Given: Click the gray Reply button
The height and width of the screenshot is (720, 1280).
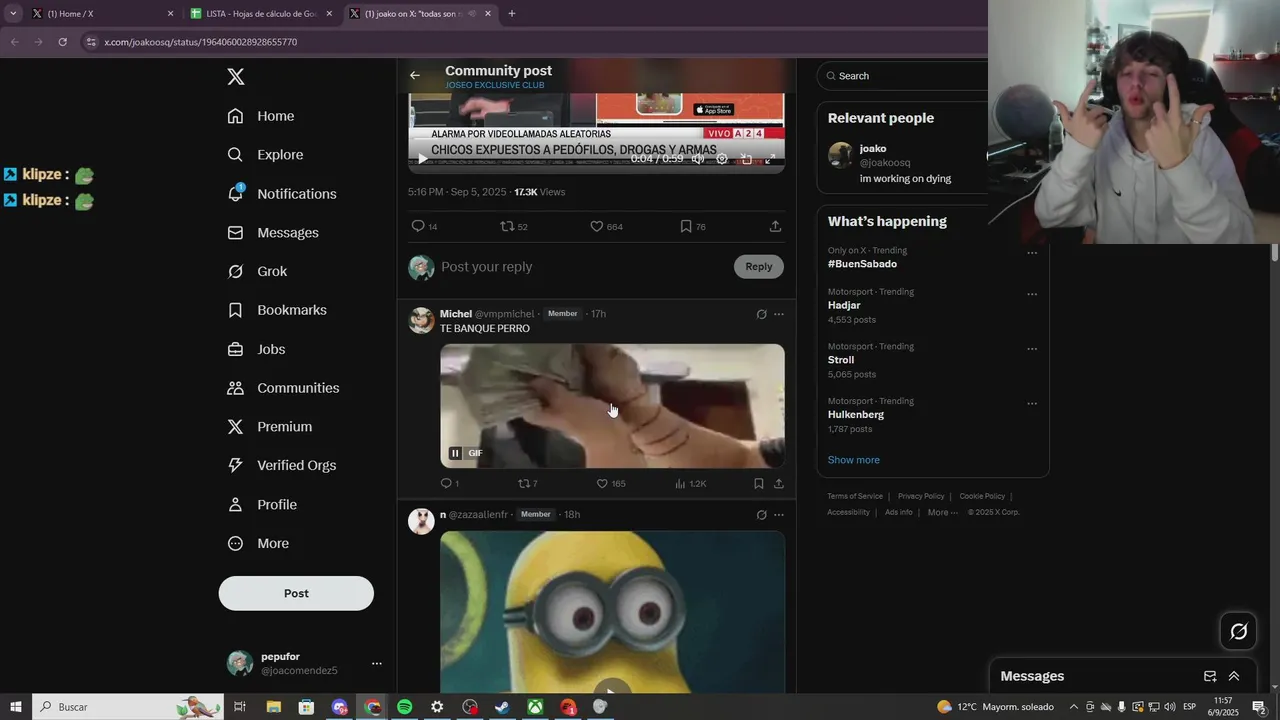Looking at the screenshot, I should pyautogui.click(x=759, y=266).
